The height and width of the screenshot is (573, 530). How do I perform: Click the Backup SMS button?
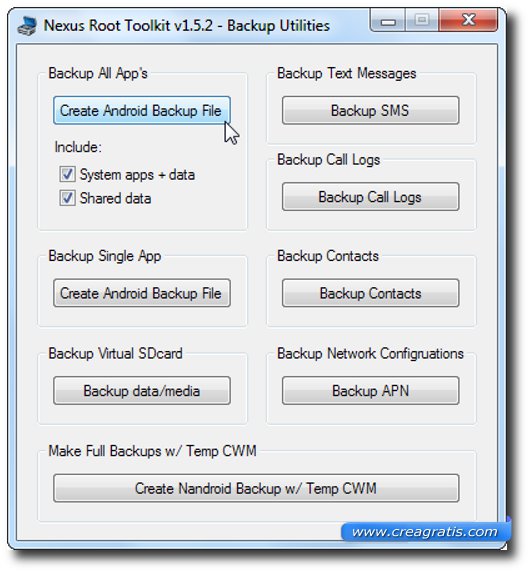tap(370, 110)
